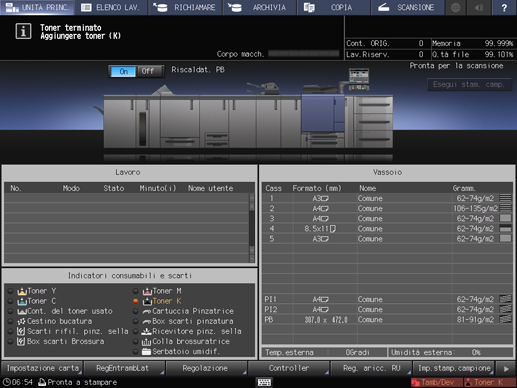Screen dimensions: 517x388
Task: Click Cartuccia Pinzatrice status lamp
Action: click(135, 311)
